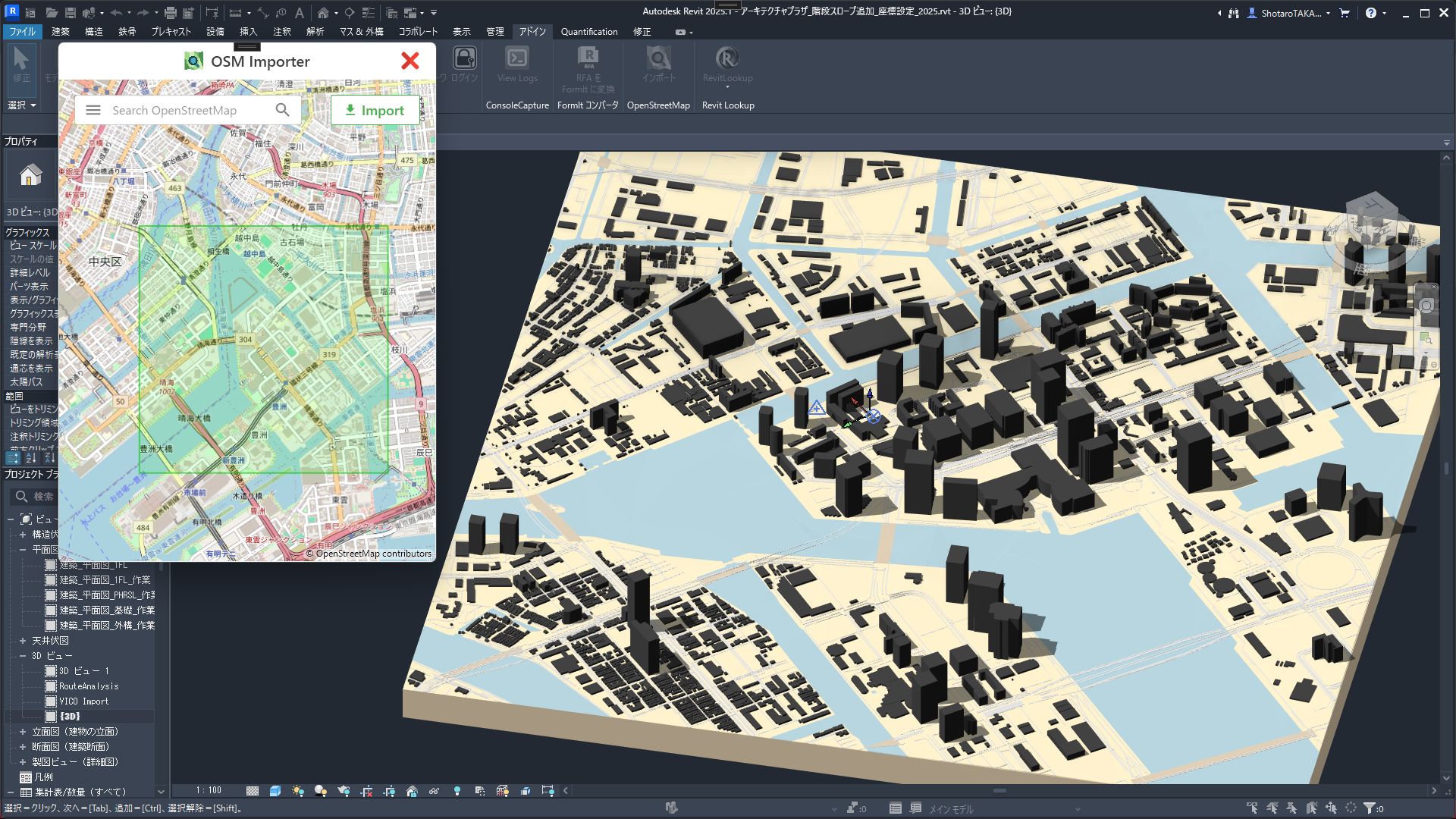1456x819 pixels.
Task: Open the visual style cube icon
Action: tap(275, 791)
